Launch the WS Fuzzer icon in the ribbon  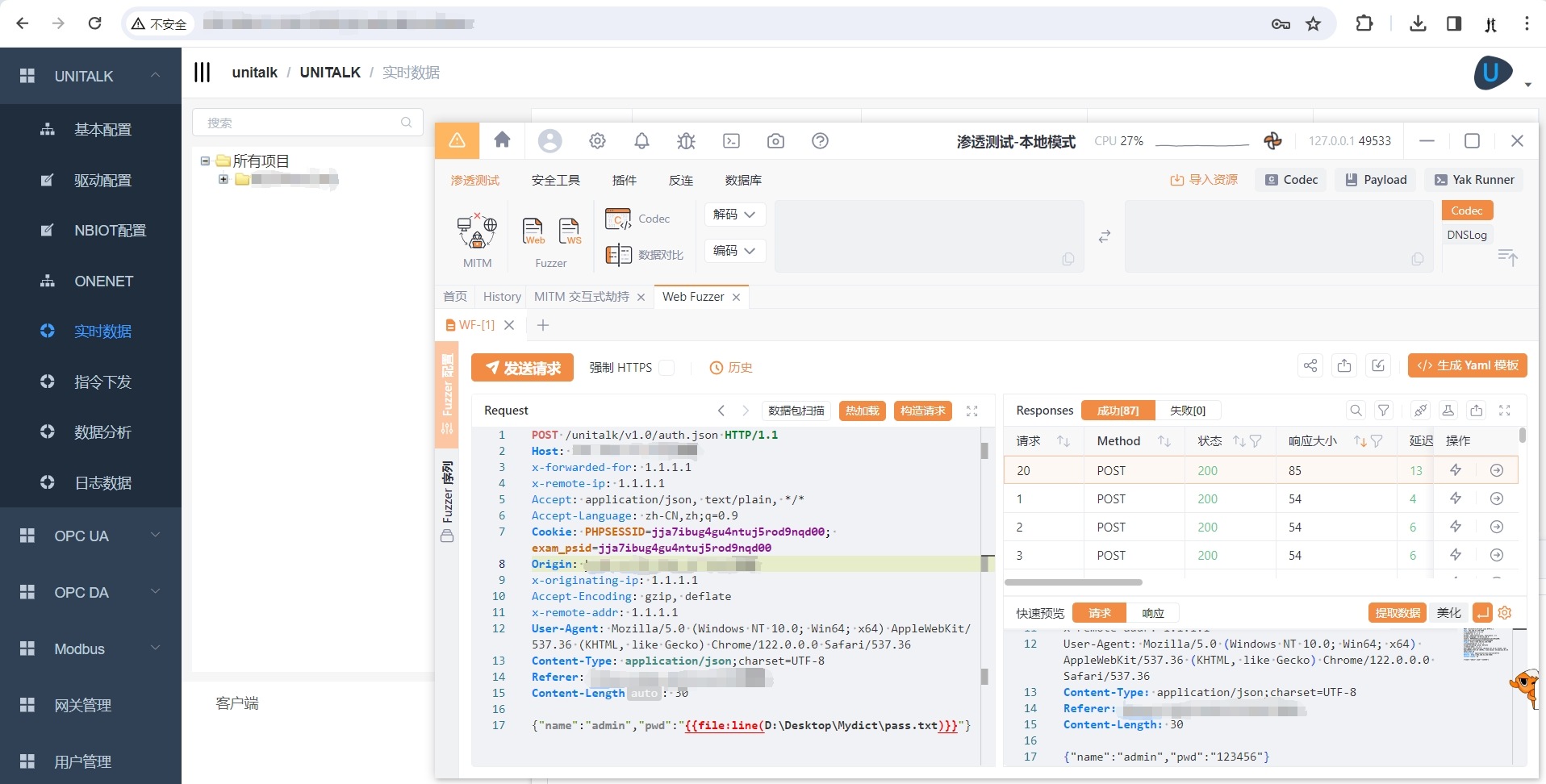(x=570, y=231)
